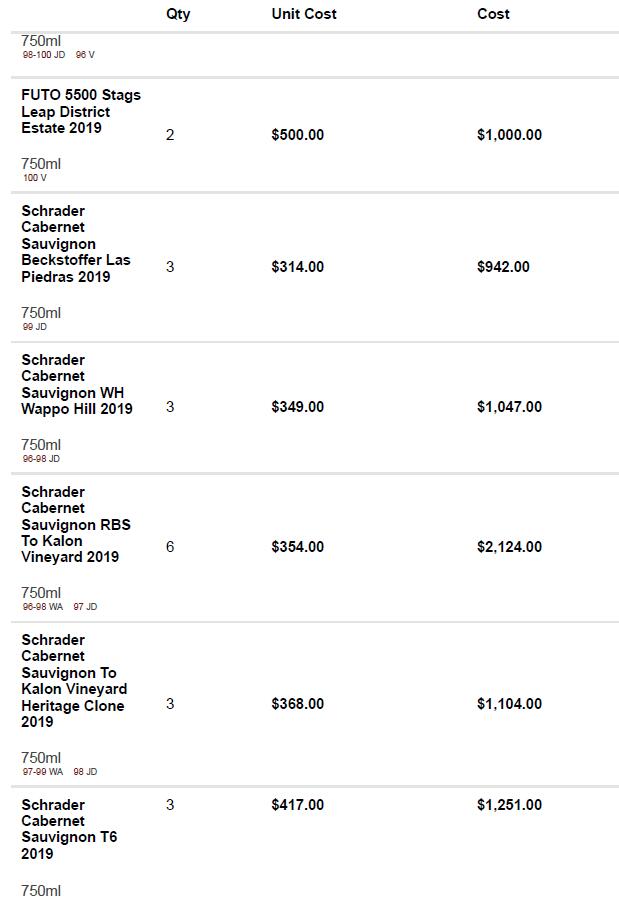The image size is (619, 903).
Task: Click the 100 V rating under FUTO
Action: pos(35,178)
